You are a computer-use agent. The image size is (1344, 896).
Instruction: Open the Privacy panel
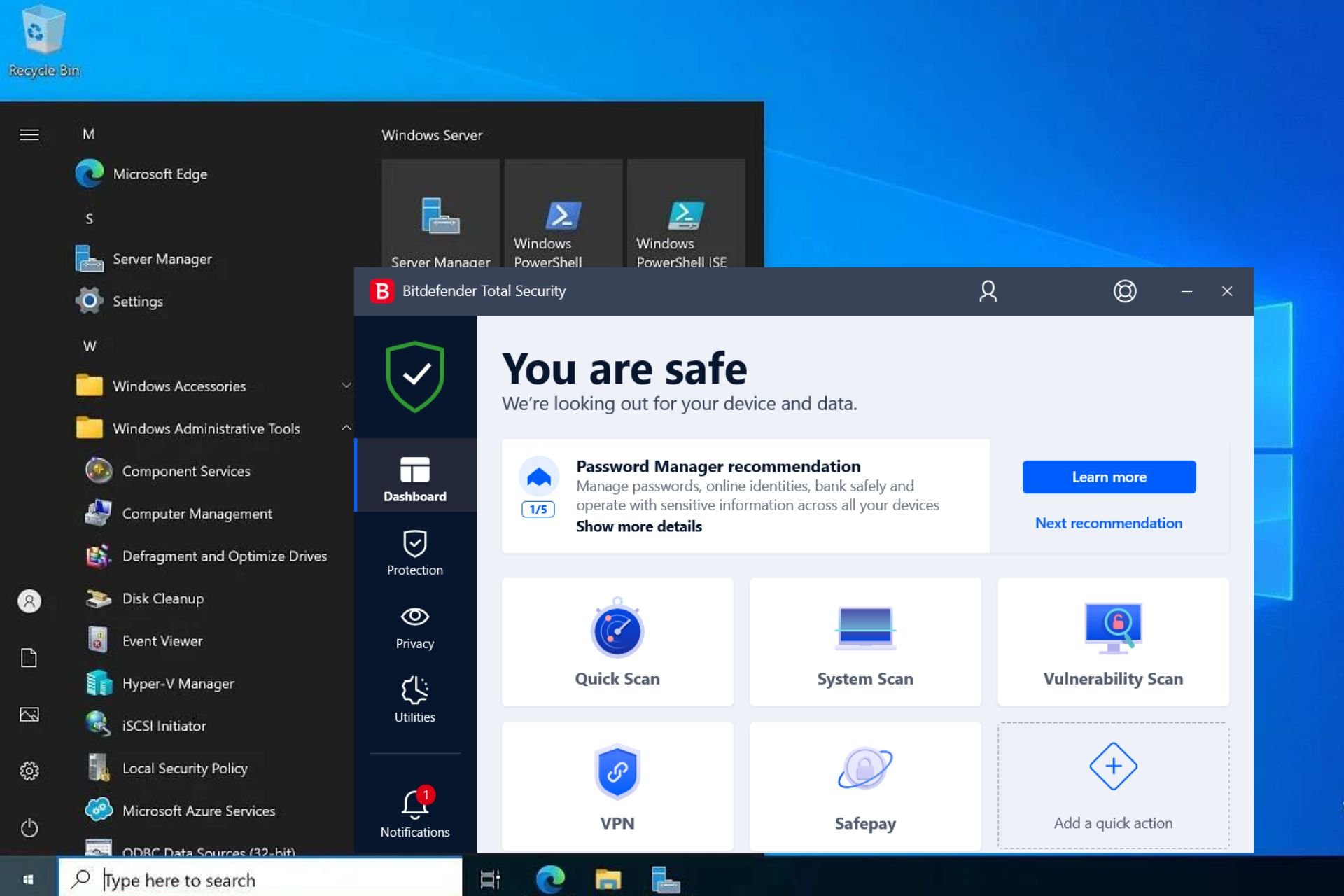click(x=414, y=624)
